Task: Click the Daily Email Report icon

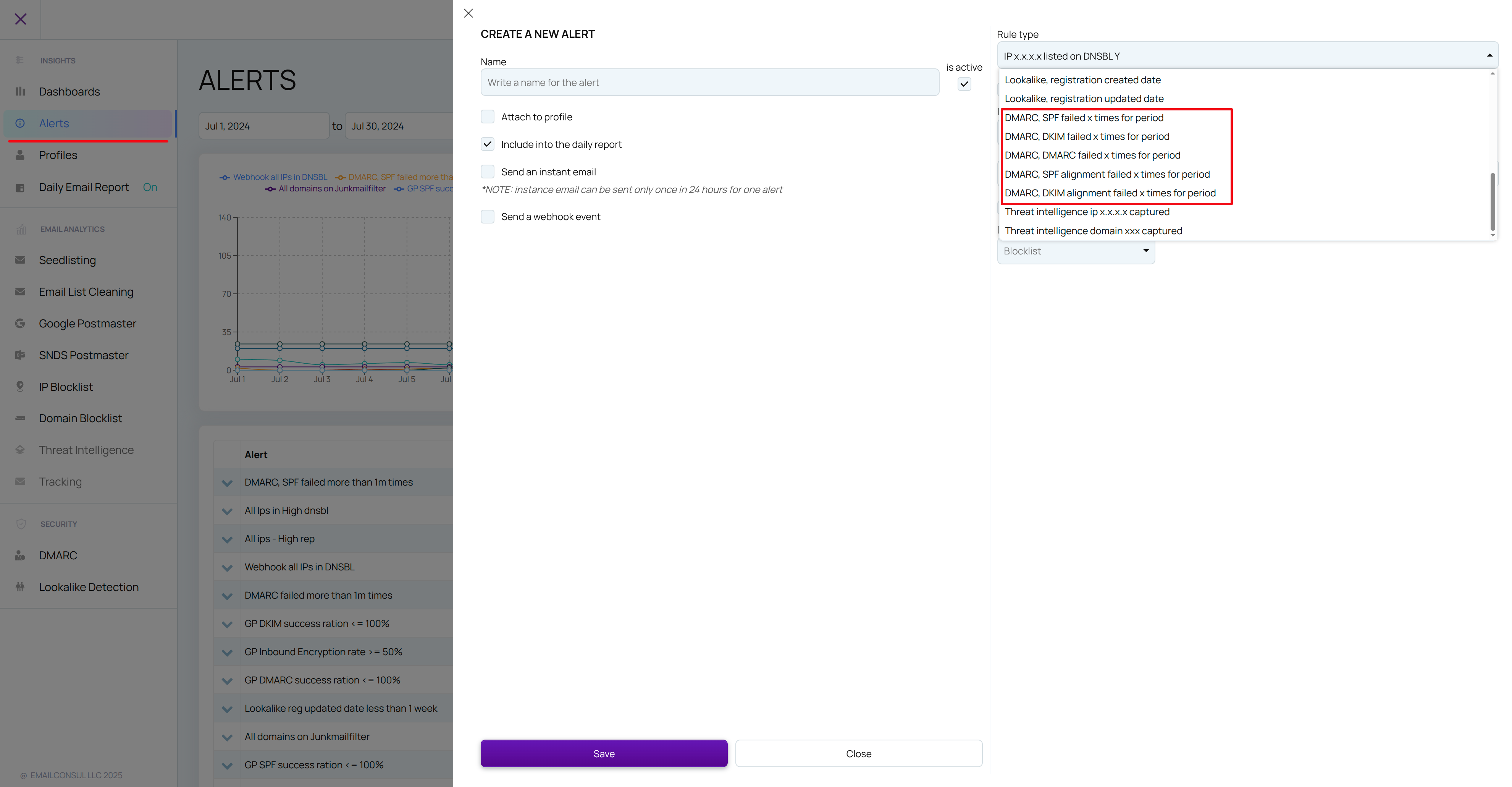Action: (x=20, y=188)
